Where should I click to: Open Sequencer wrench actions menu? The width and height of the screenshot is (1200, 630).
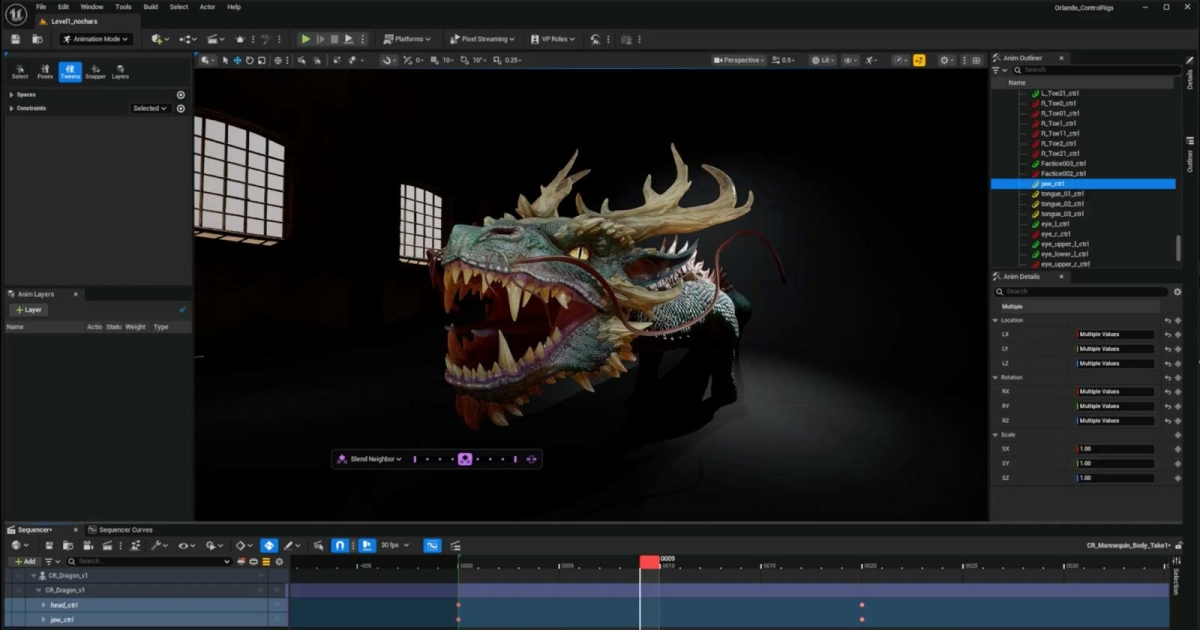tap(159, 546)
